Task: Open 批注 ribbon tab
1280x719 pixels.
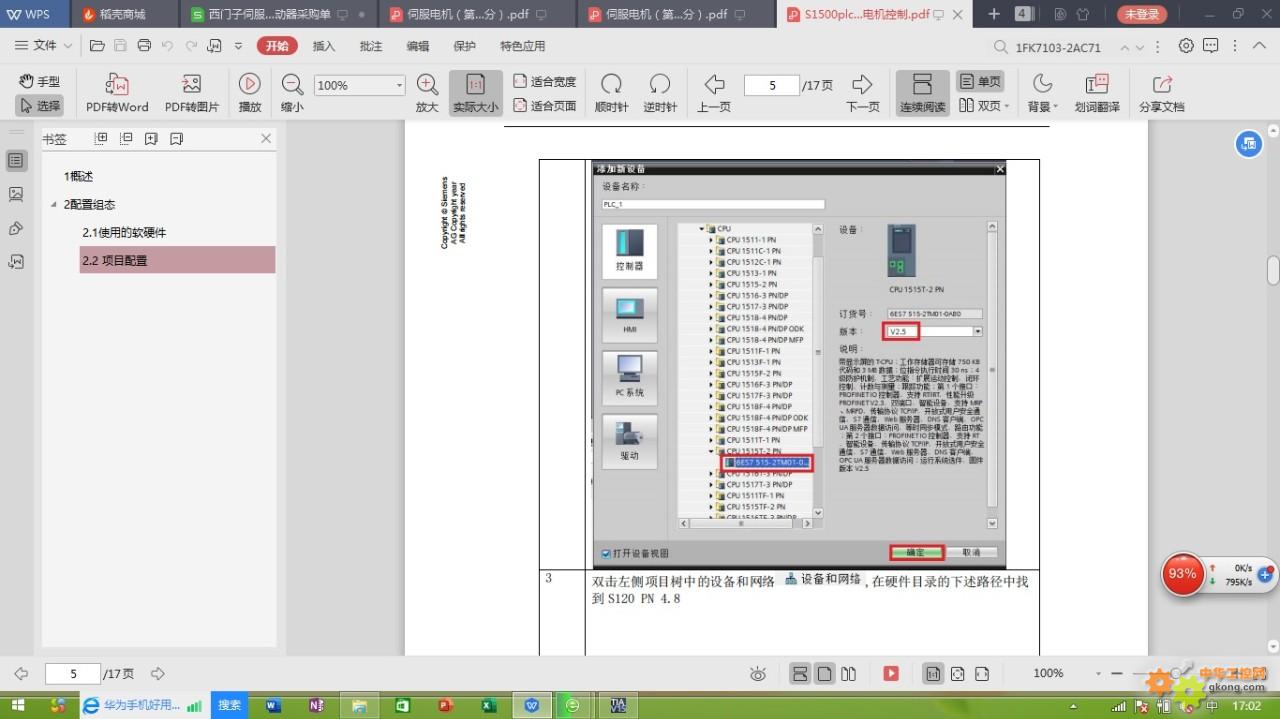Action: 371,46
